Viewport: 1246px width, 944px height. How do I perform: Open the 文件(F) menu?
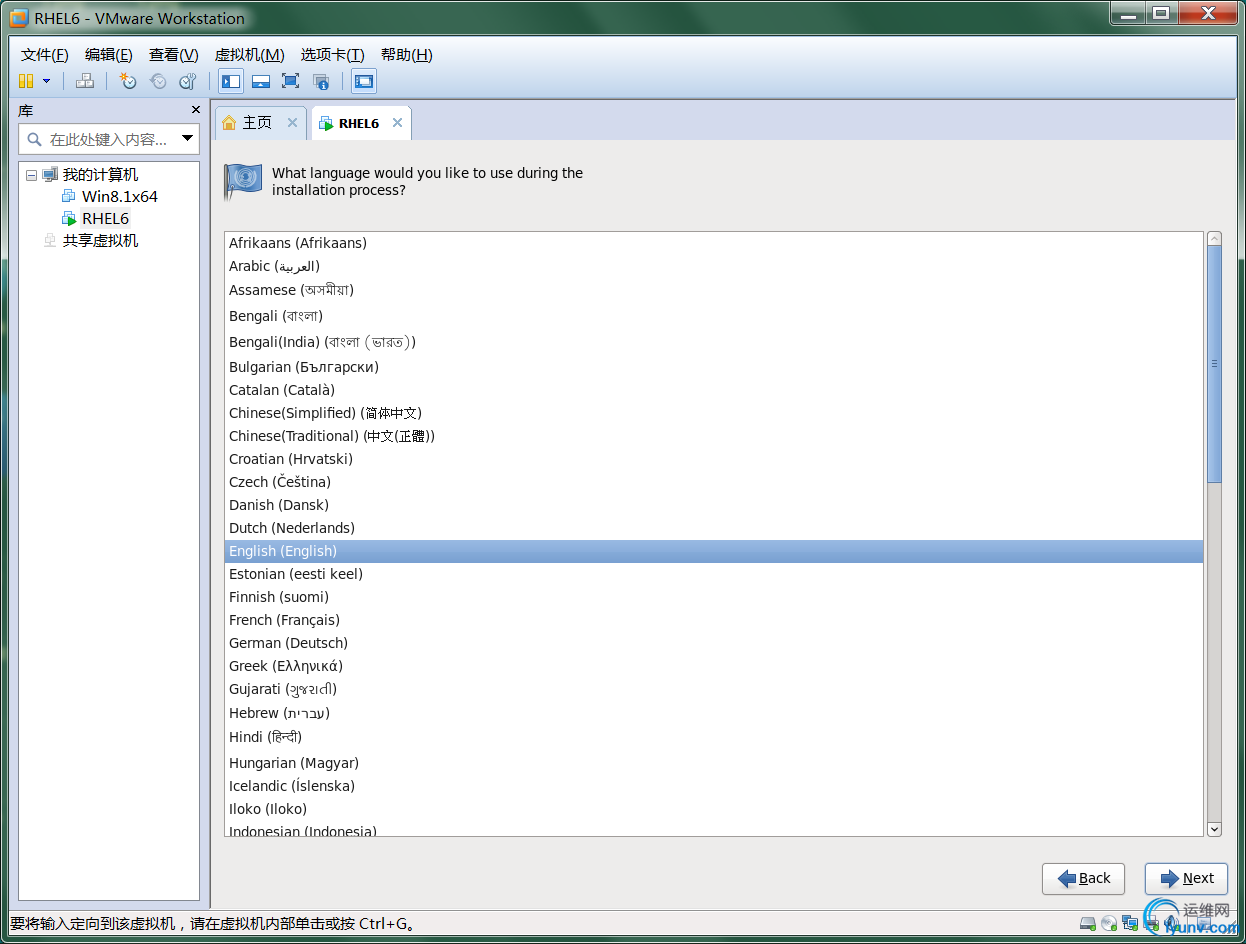[x=45, y=55]
